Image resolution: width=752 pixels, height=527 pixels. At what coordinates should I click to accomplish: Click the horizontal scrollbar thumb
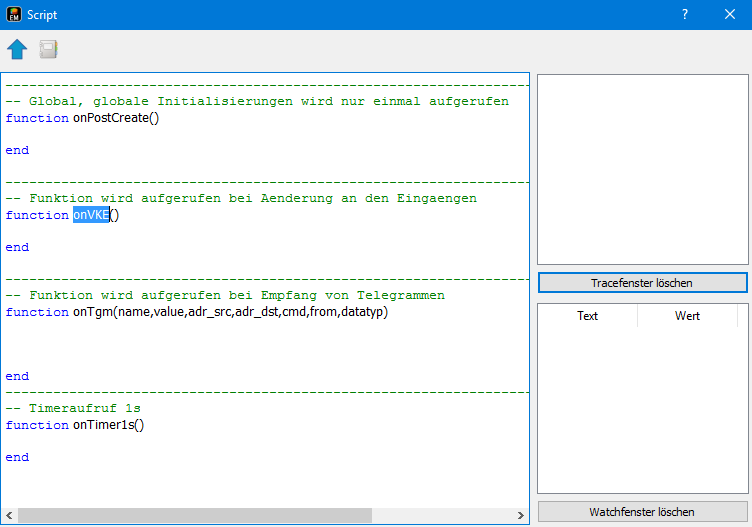coord(195,516)
